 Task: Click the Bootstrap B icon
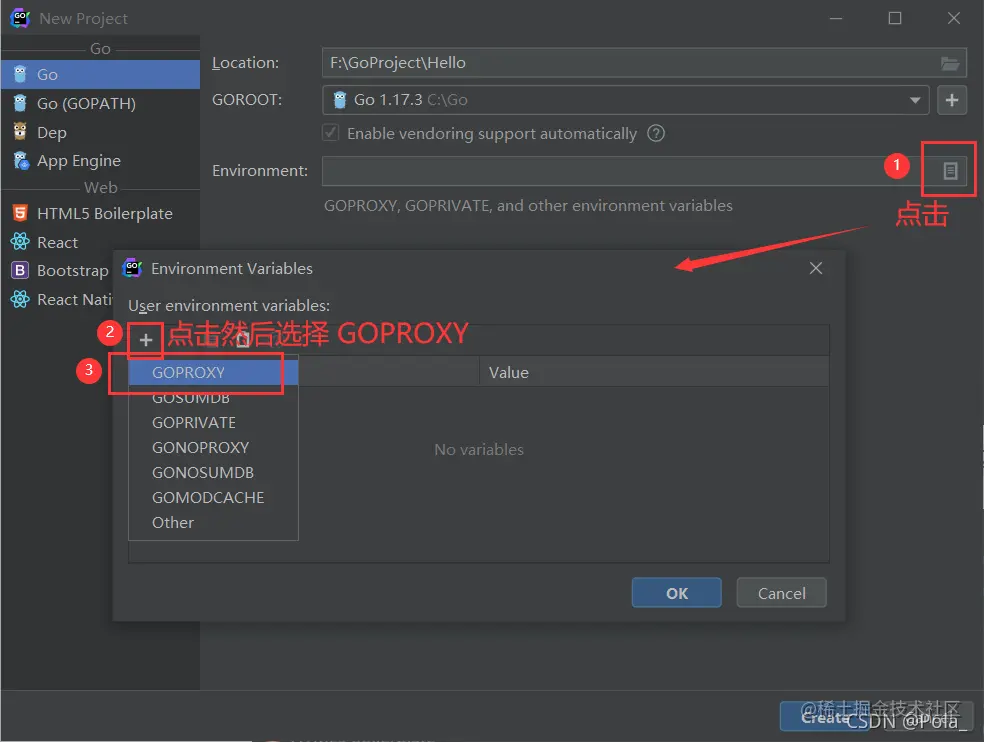click(20, 270)
